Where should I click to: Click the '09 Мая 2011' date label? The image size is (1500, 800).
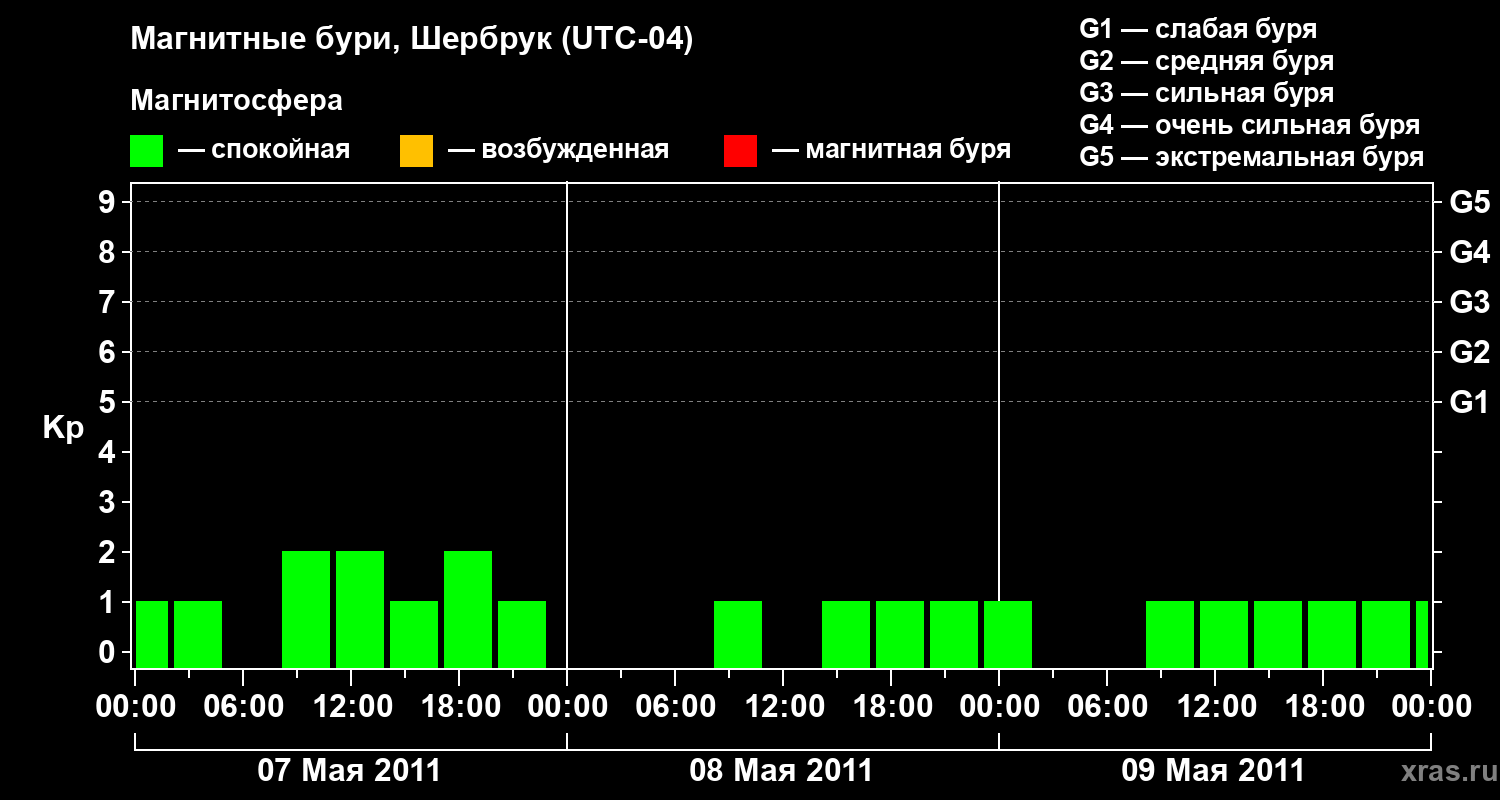click(1213, 770)
